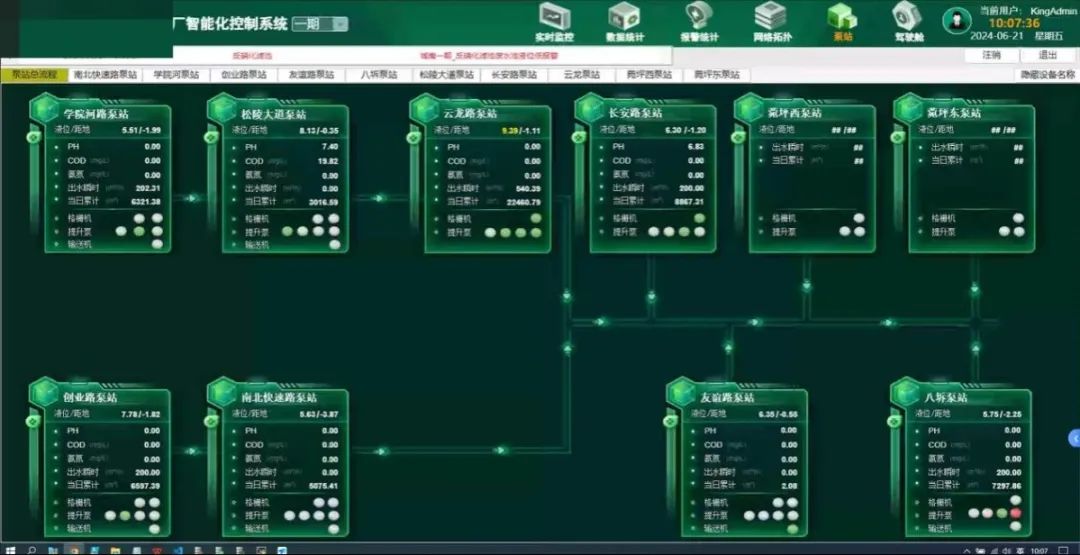The height and width of the screenshot is (555, 1080).
Task: Switch to the 云龙泵站 tab
Action: point(582,75)
